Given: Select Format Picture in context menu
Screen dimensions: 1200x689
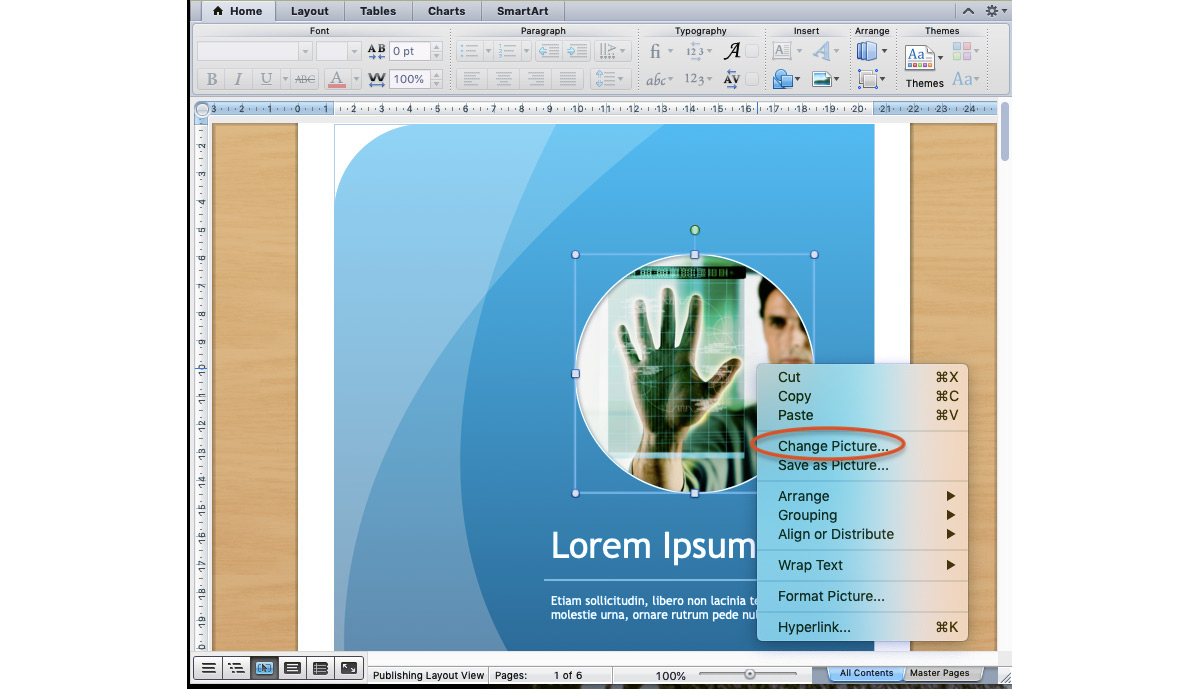Looking at the screenshot, I should click(x=831, y=596).
